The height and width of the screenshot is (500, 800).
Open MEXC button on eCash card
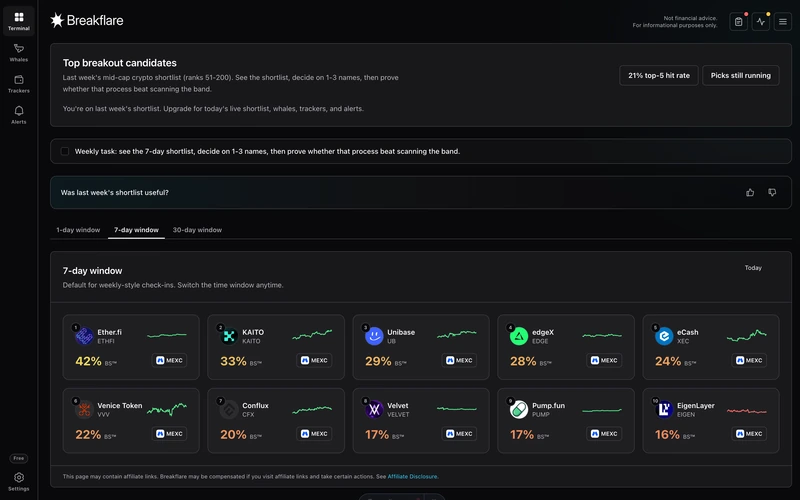coord(748,360)
